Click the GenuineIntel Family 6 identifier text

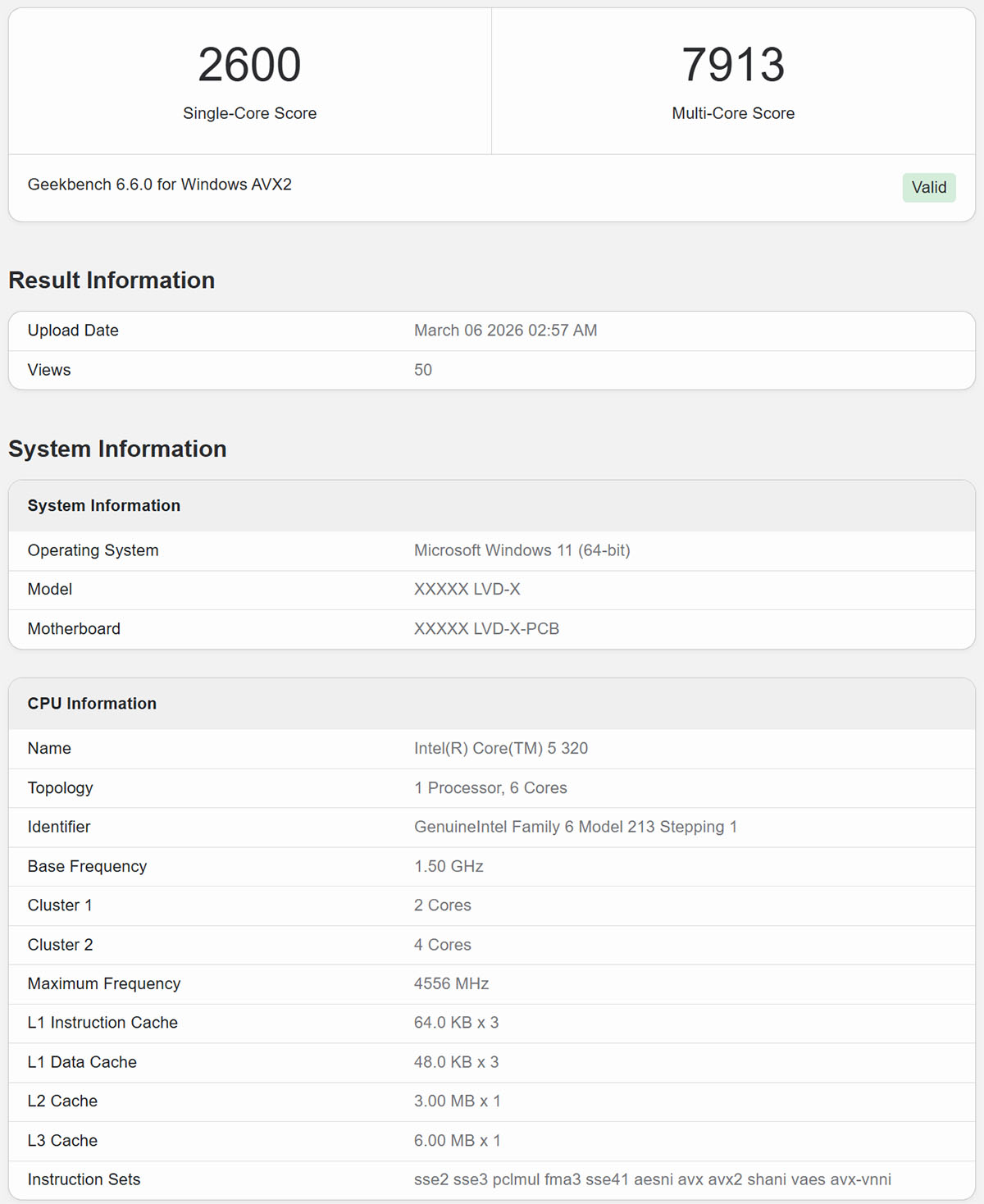pyautogui.click(x=575, y=827)
